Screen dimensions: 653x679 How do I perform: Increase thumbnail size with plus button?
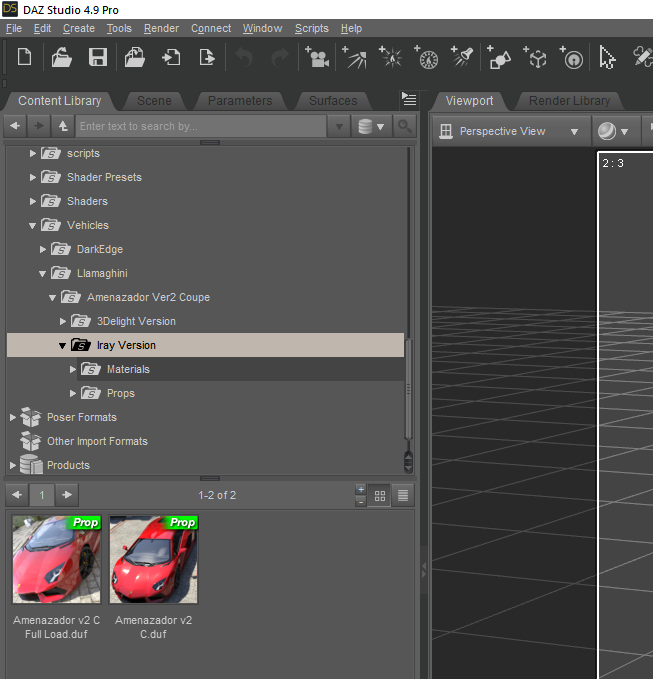coord(361,490)
